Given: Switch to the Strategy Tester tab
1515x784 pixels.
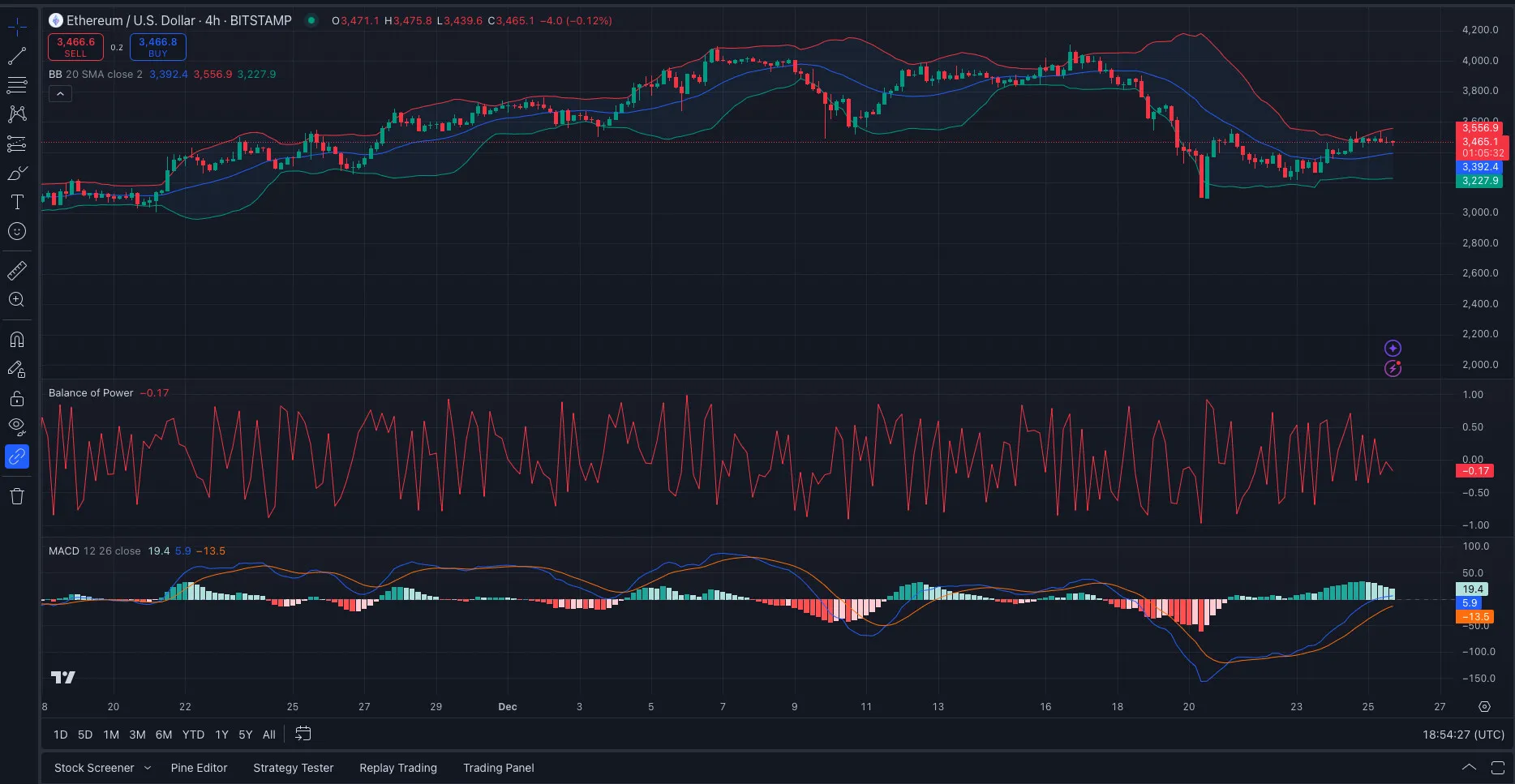Looking at the screenshot, I should (x=293, y=768).
